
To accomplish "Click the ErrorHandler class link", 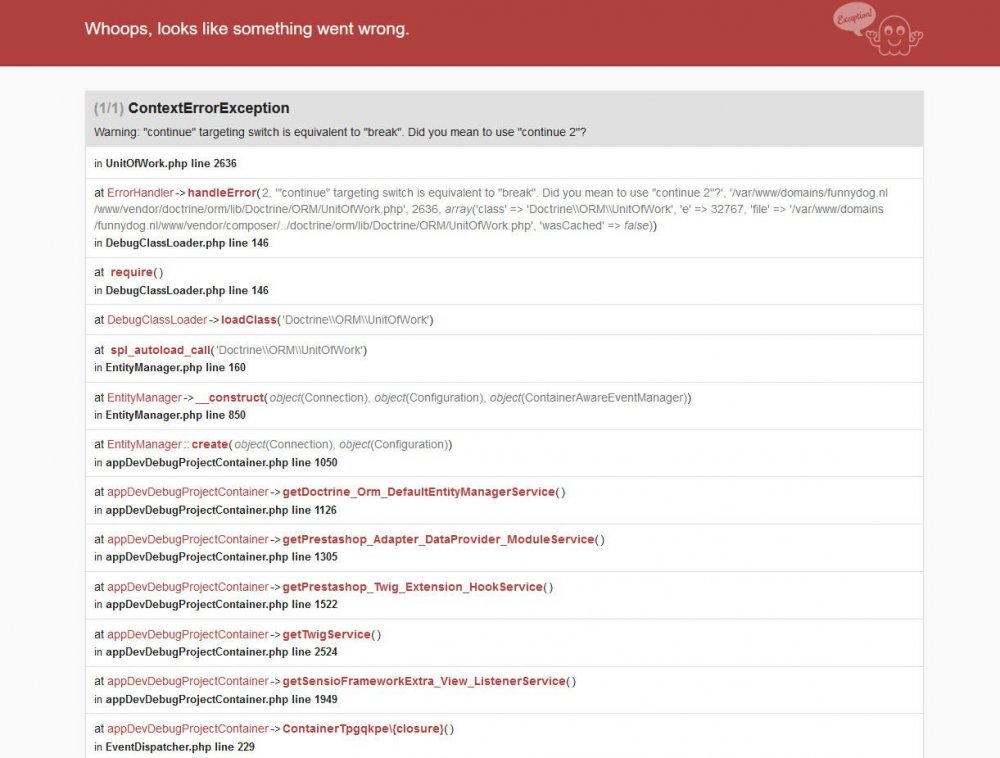I will pyautogui.click(x=140, y=192).
